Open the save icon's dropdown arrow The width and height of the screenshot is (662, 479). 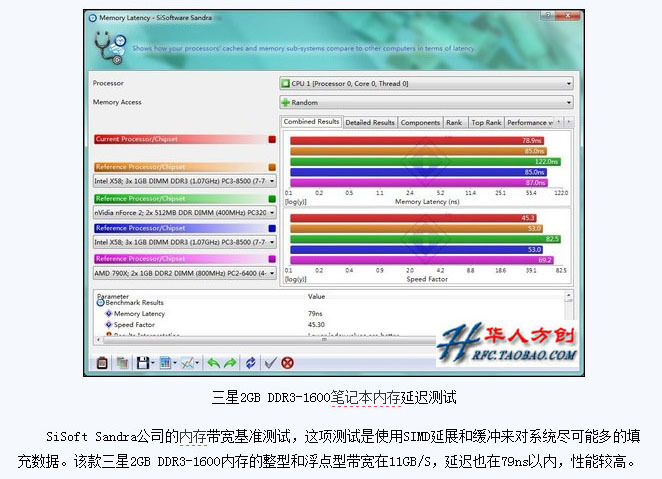[x=152, y=363]
